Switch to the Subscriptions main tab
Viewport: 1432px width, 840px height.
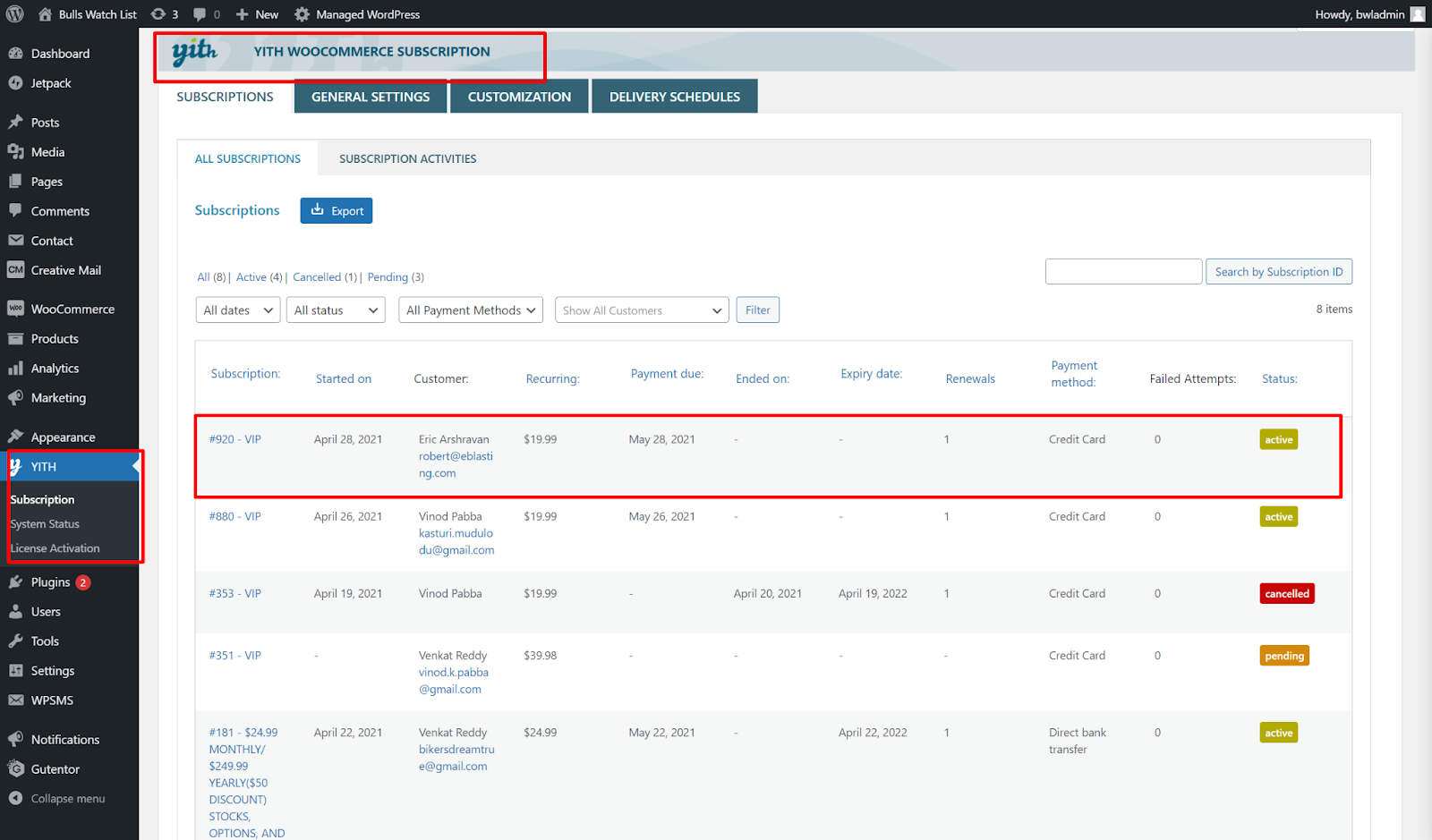226,97
